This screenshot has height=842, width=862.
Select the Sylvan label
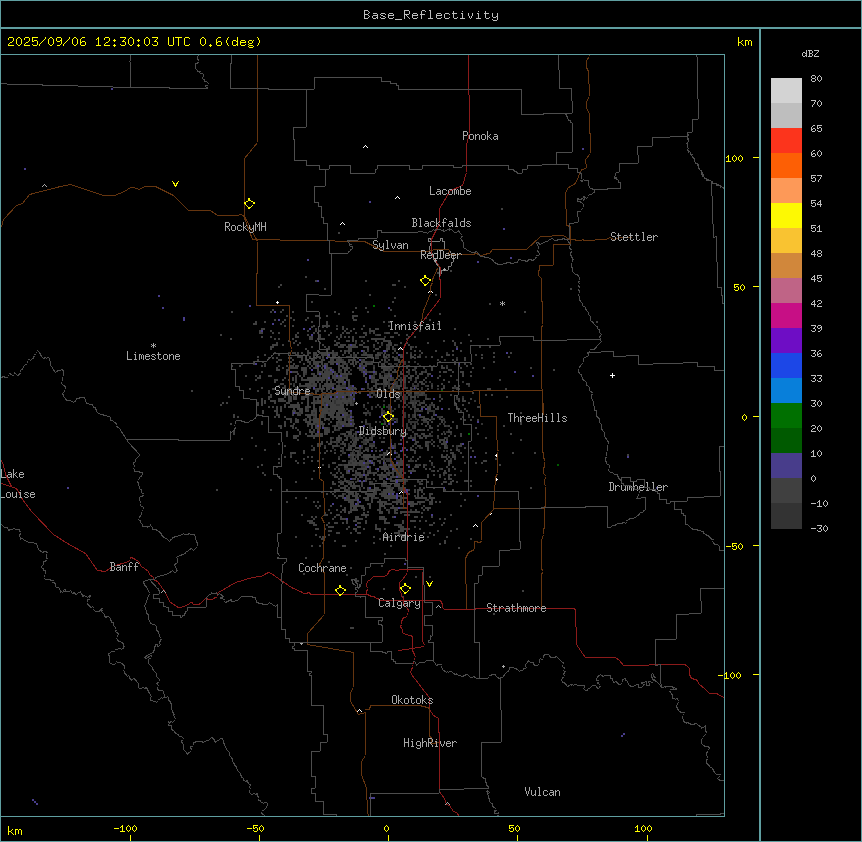(x=390, y=245)
